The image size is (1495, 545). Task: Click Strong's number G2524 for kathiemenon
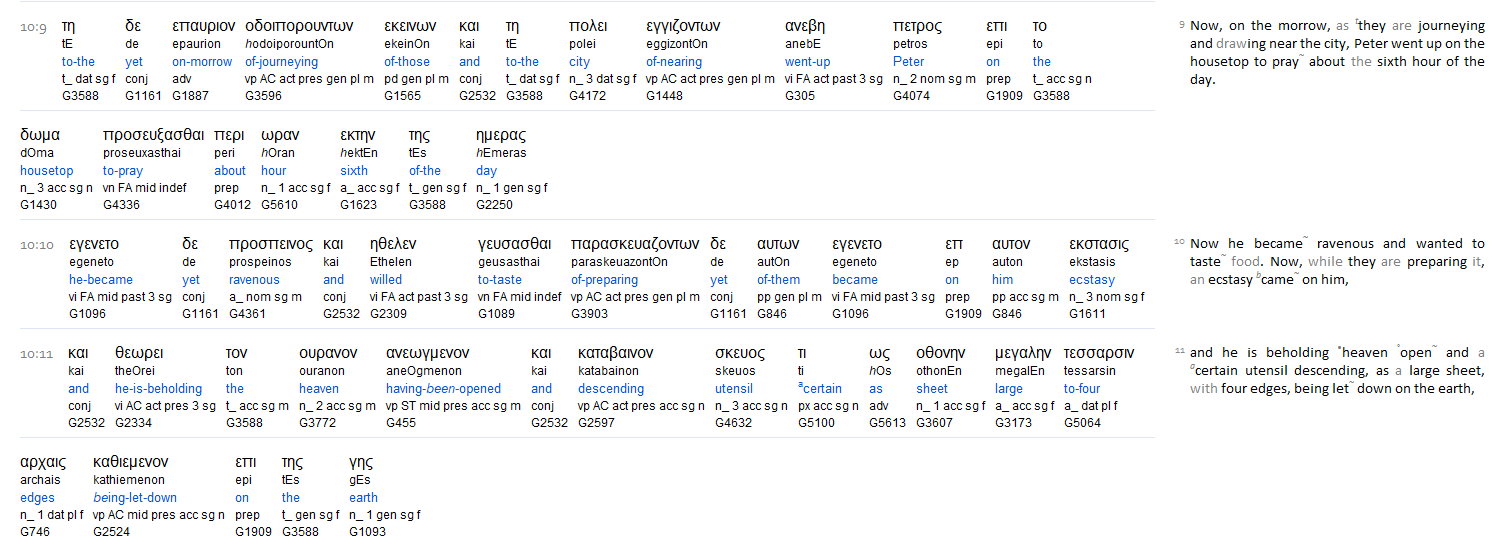click(x=111, y=532)
